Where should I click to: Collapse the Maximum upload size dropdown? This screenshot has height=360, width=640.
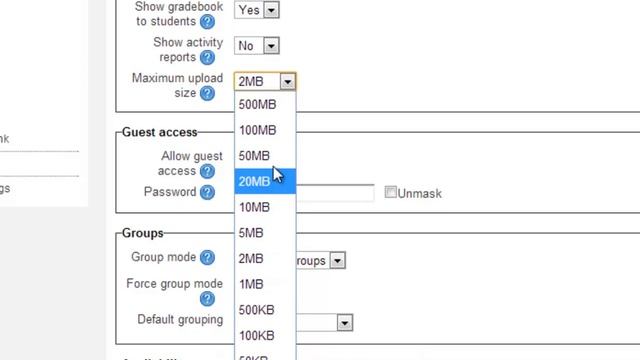(x=265, y=82)
